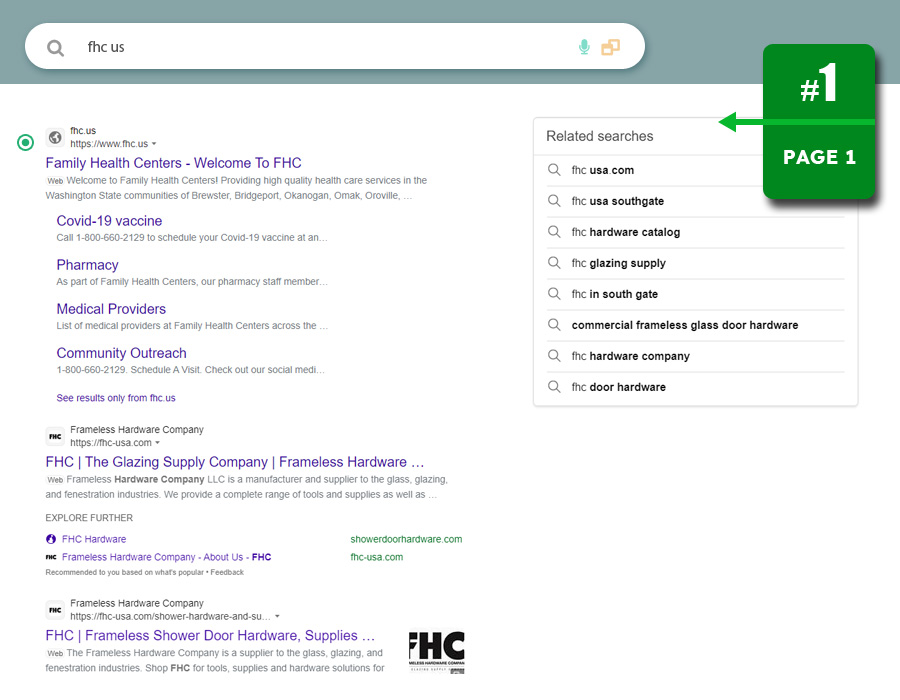The image size is (900, 700).
Task: Select related search fhc glazing supply
Action: [619, 263]
